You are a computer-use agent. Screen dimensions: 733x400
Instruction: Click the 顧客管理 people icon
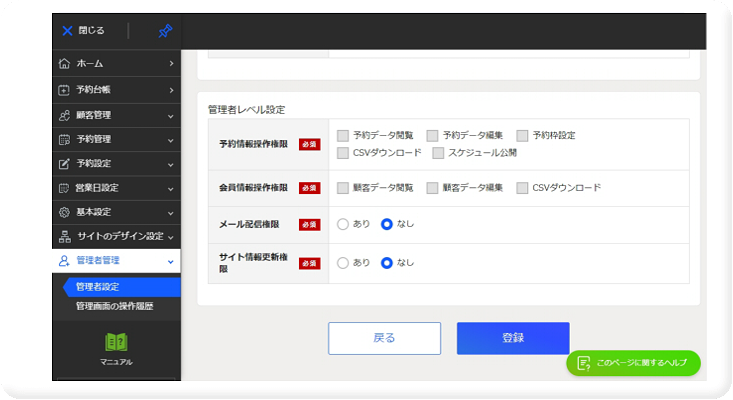[x=65, y=115]
